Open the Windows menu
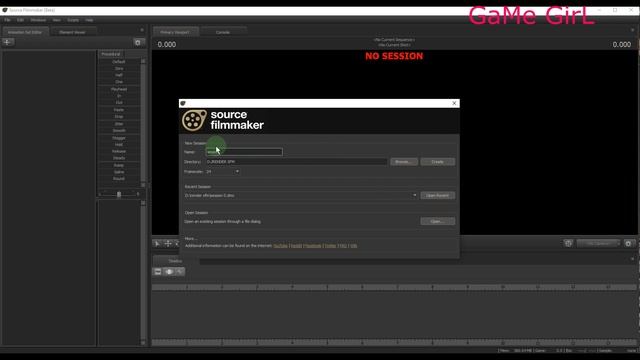This screenshot has height=360, width=640. (x=38, y=20)
